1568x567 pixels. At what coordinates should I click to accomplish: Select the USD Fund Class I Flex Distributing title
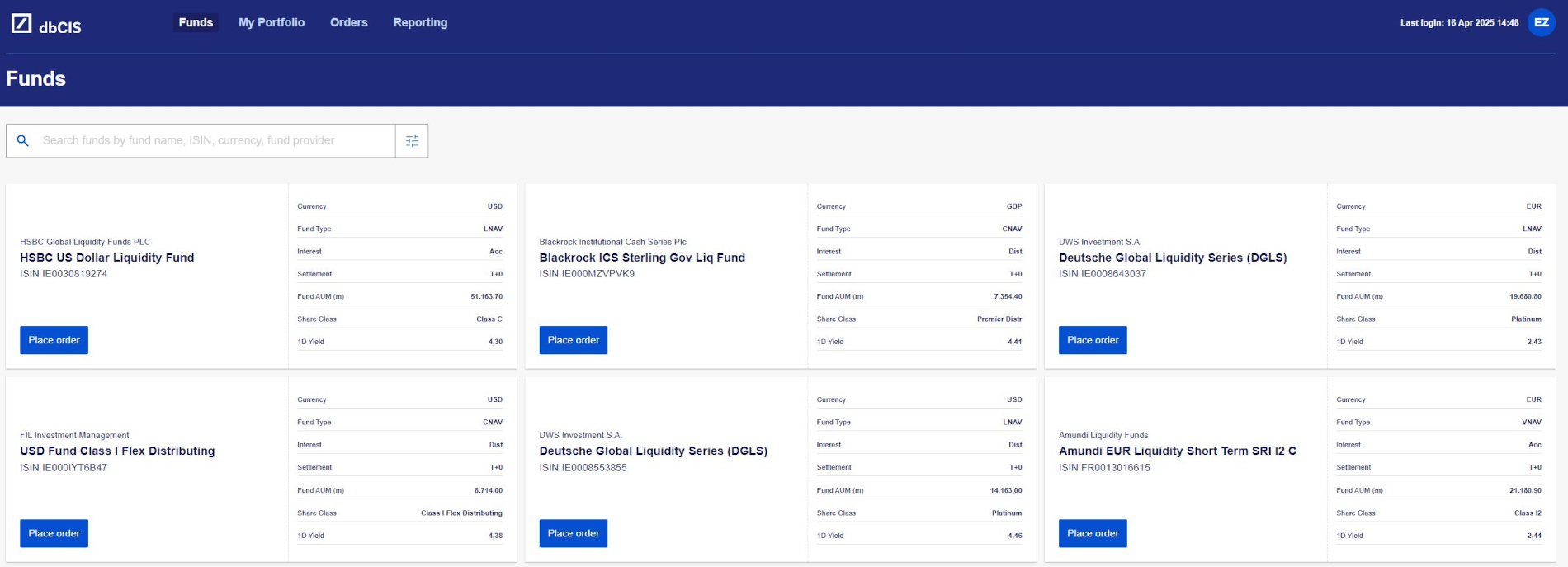coord(117,451)
